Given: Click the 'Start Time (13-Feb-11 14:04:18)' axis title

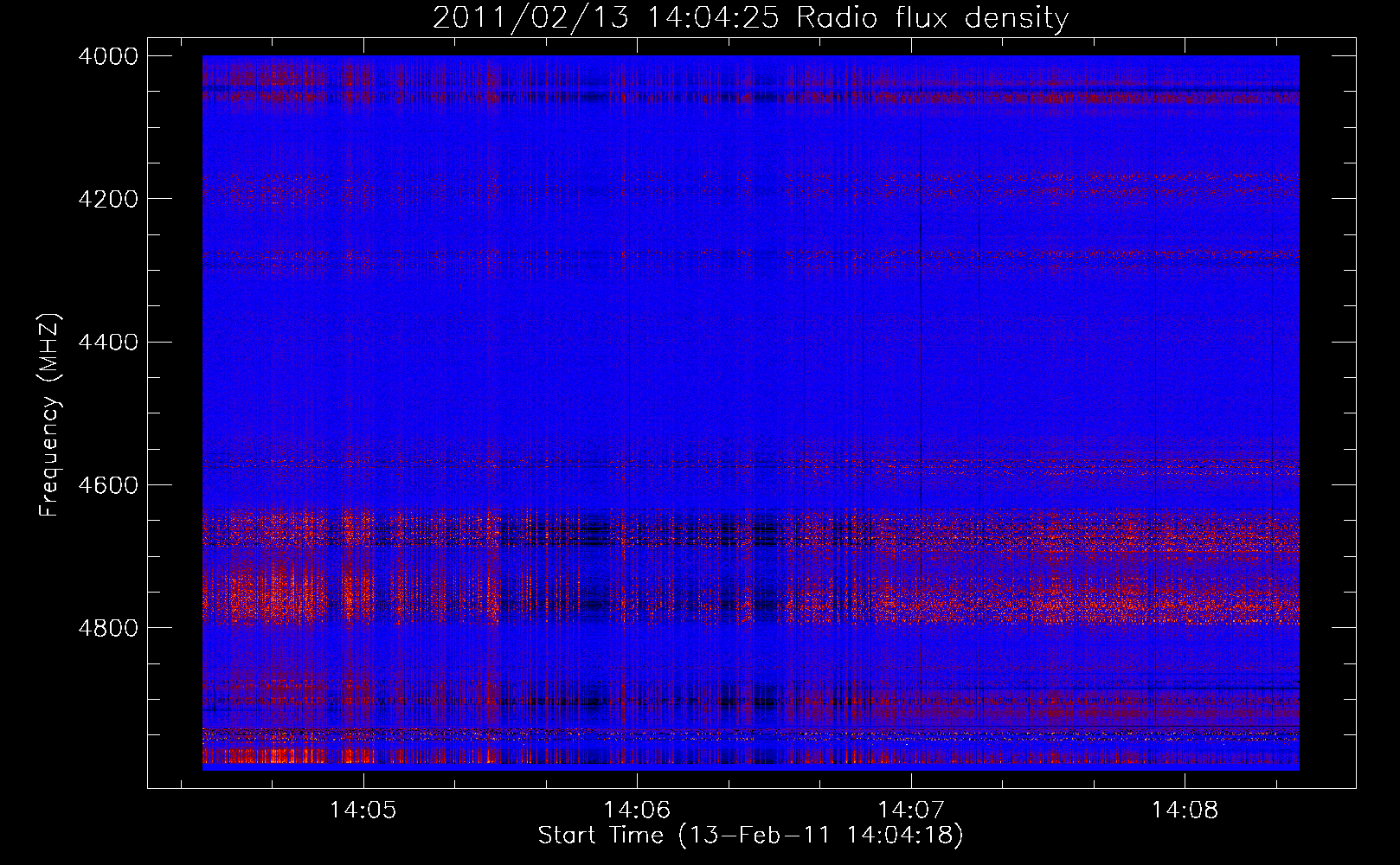Looking at the screenshot, I should pyautogui.click(x=750, y=836).
